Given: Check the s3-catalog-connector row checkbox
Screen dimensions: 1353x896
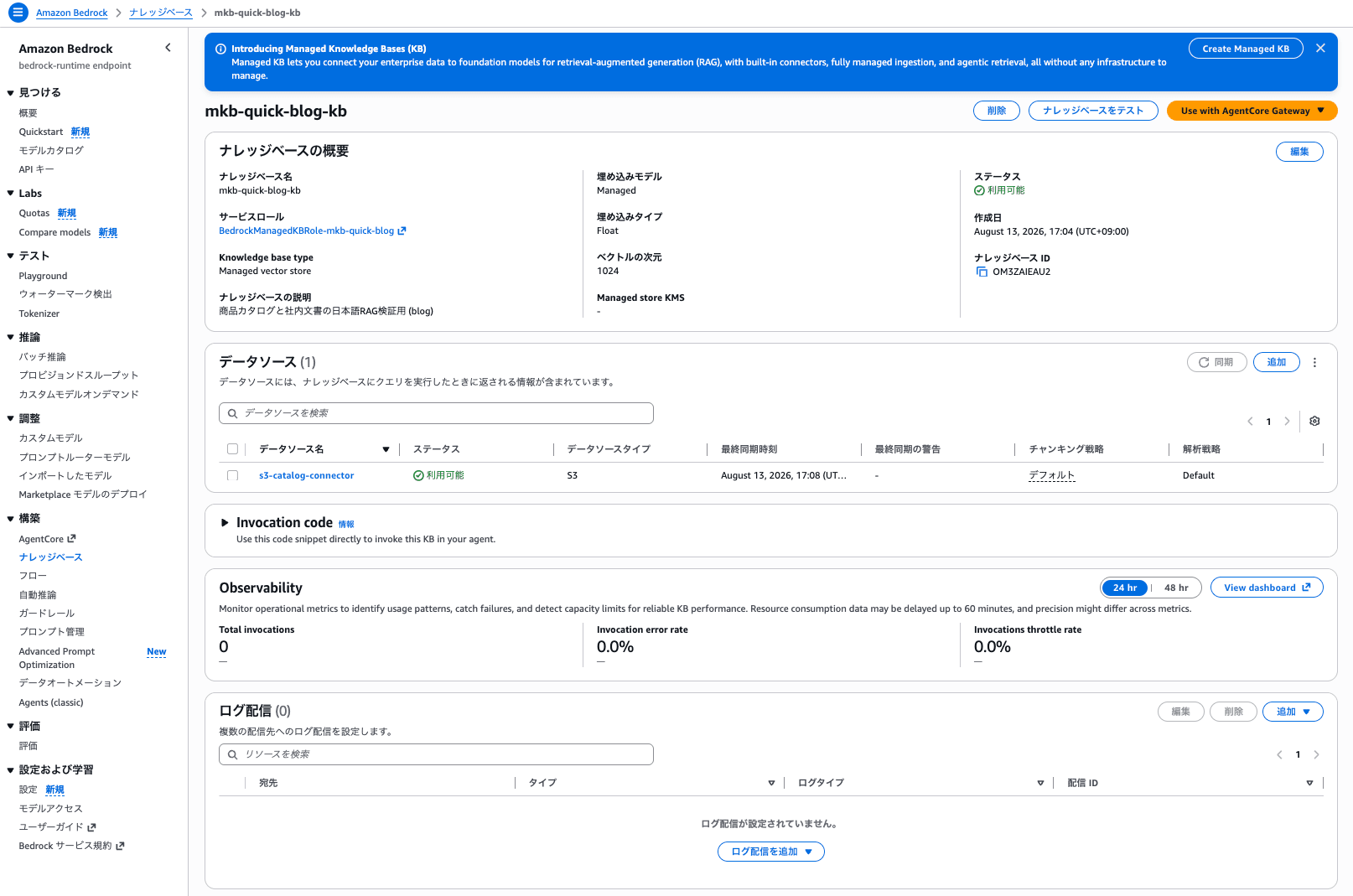Looking at the screenshot, I should (x=232, y=475).
